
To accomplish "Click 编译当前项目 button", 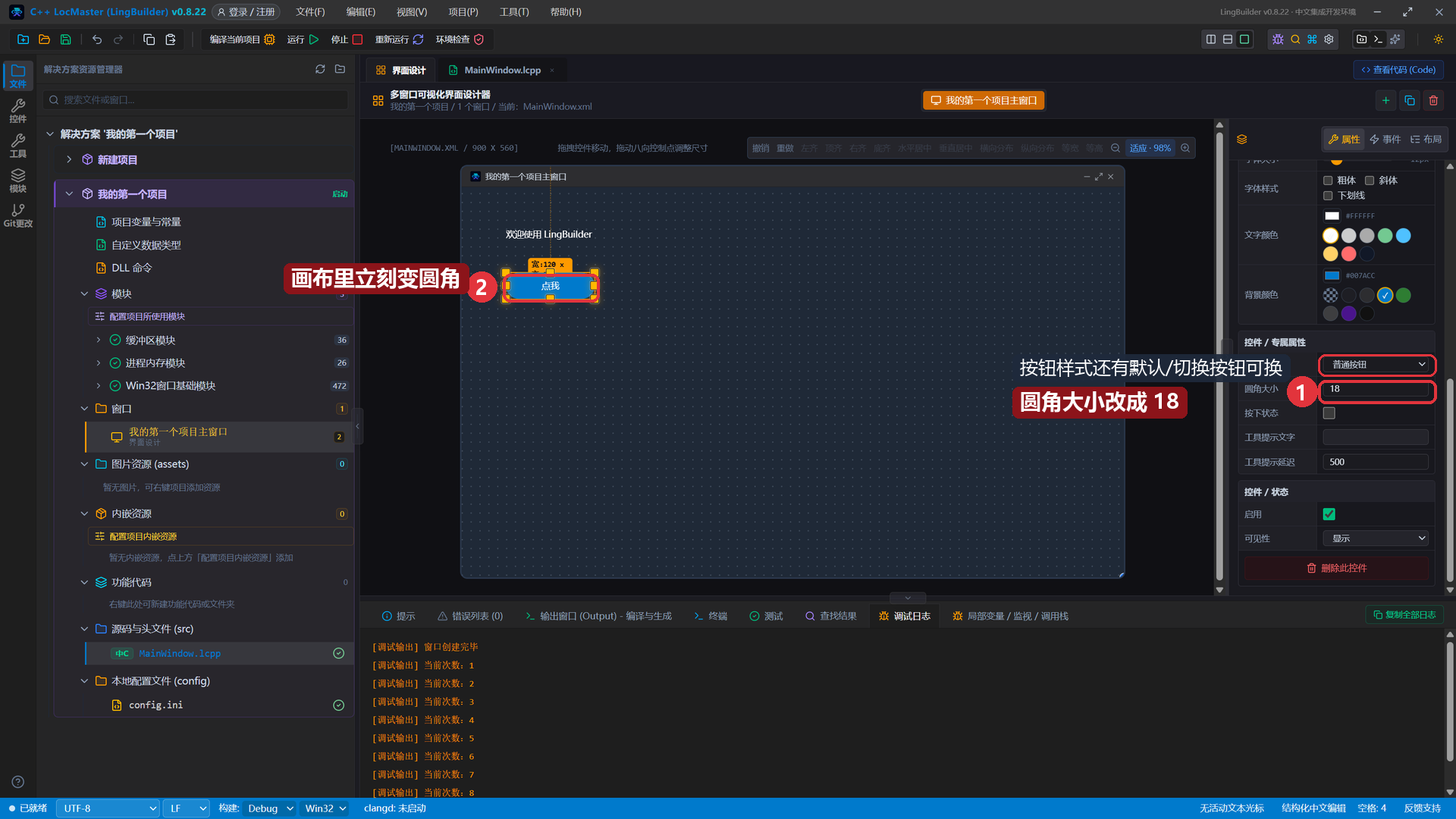I will (242, 39).
